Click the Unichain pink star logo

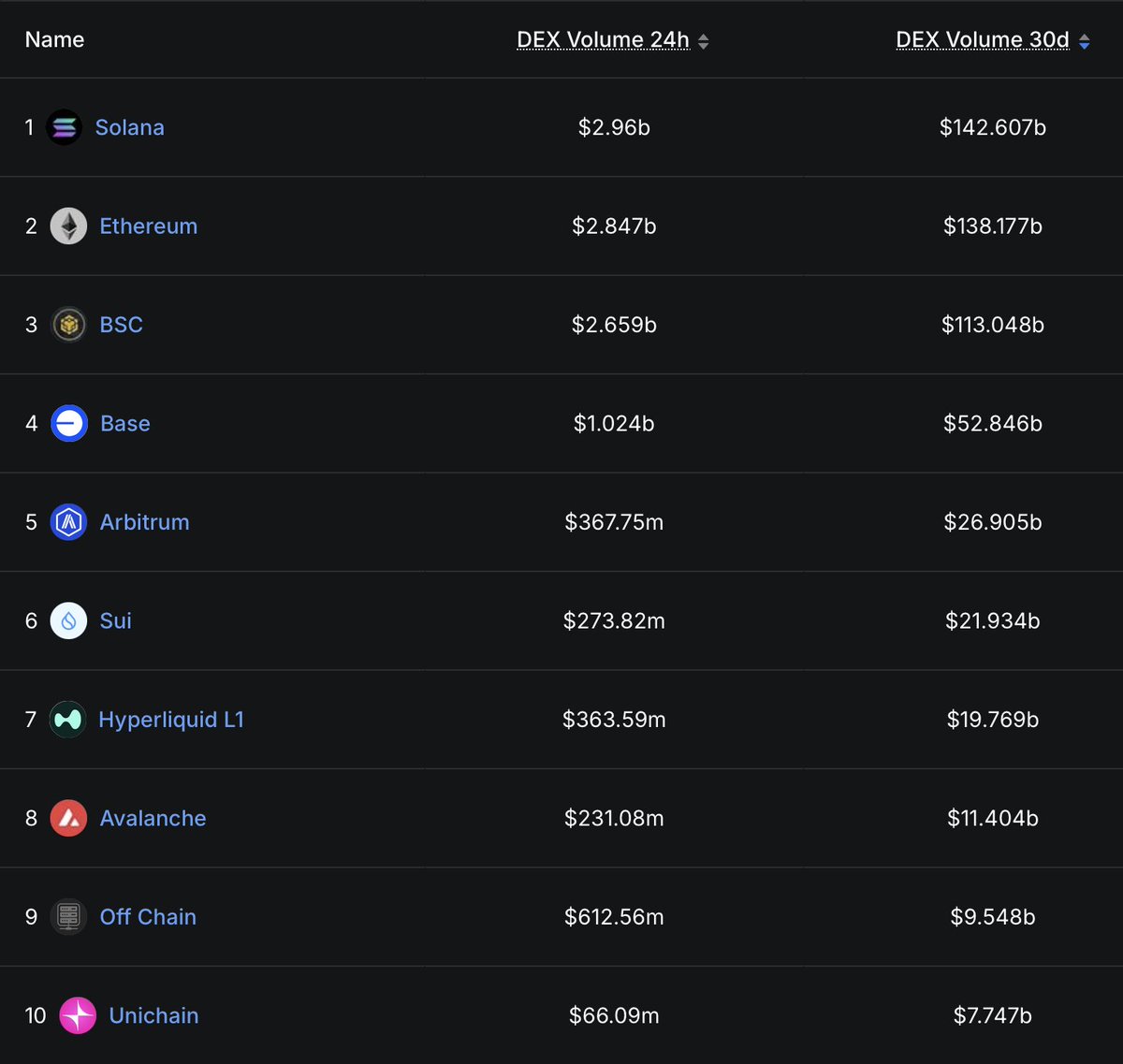(80, 1015)
